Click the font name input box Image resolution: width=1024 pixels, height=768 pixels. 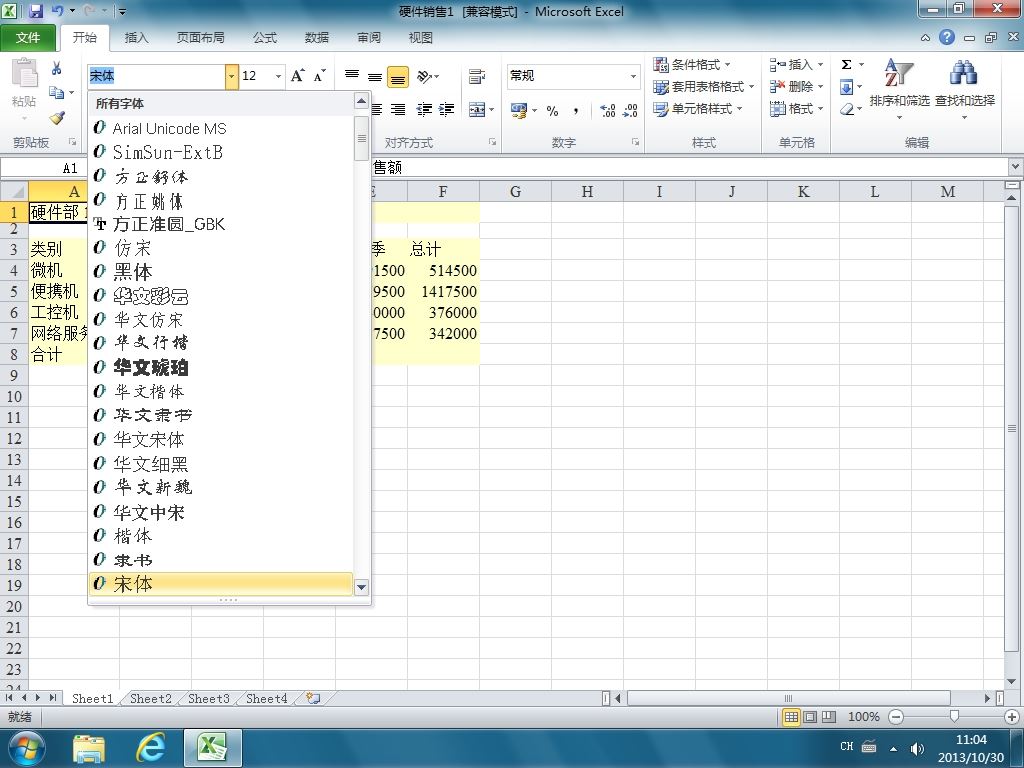pos(157,76)
